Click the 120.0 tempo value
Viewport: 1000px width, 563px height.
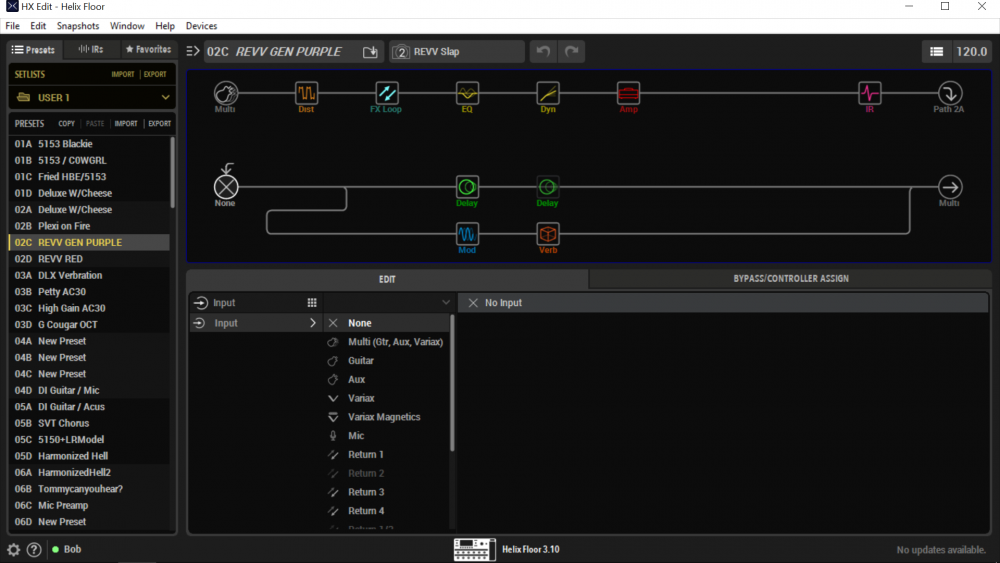pyautogui.click(x=971, y=52)
